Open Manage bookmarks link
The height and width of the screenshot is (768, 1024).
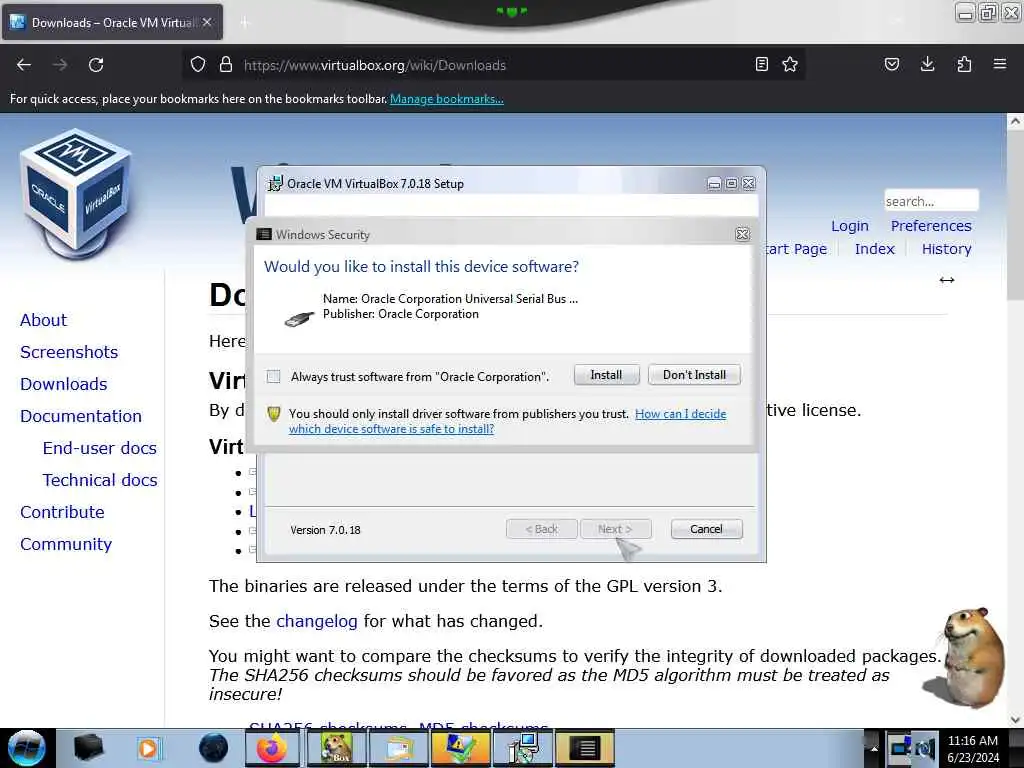coord(447,99)
